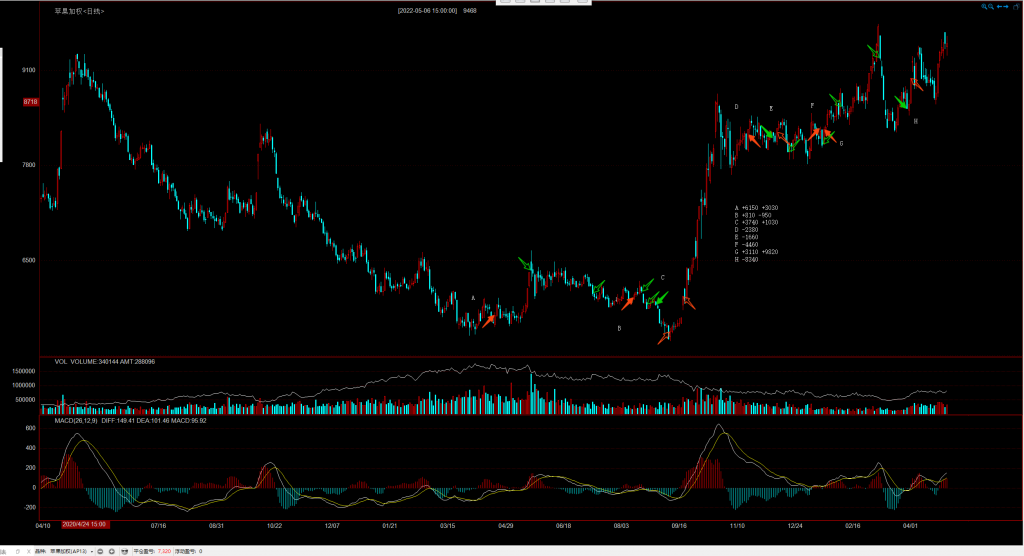The width and height of the screenshot is (1024, 556).
Task: Click the 11/10 date on time axis
Action: (x=738, y=523)
